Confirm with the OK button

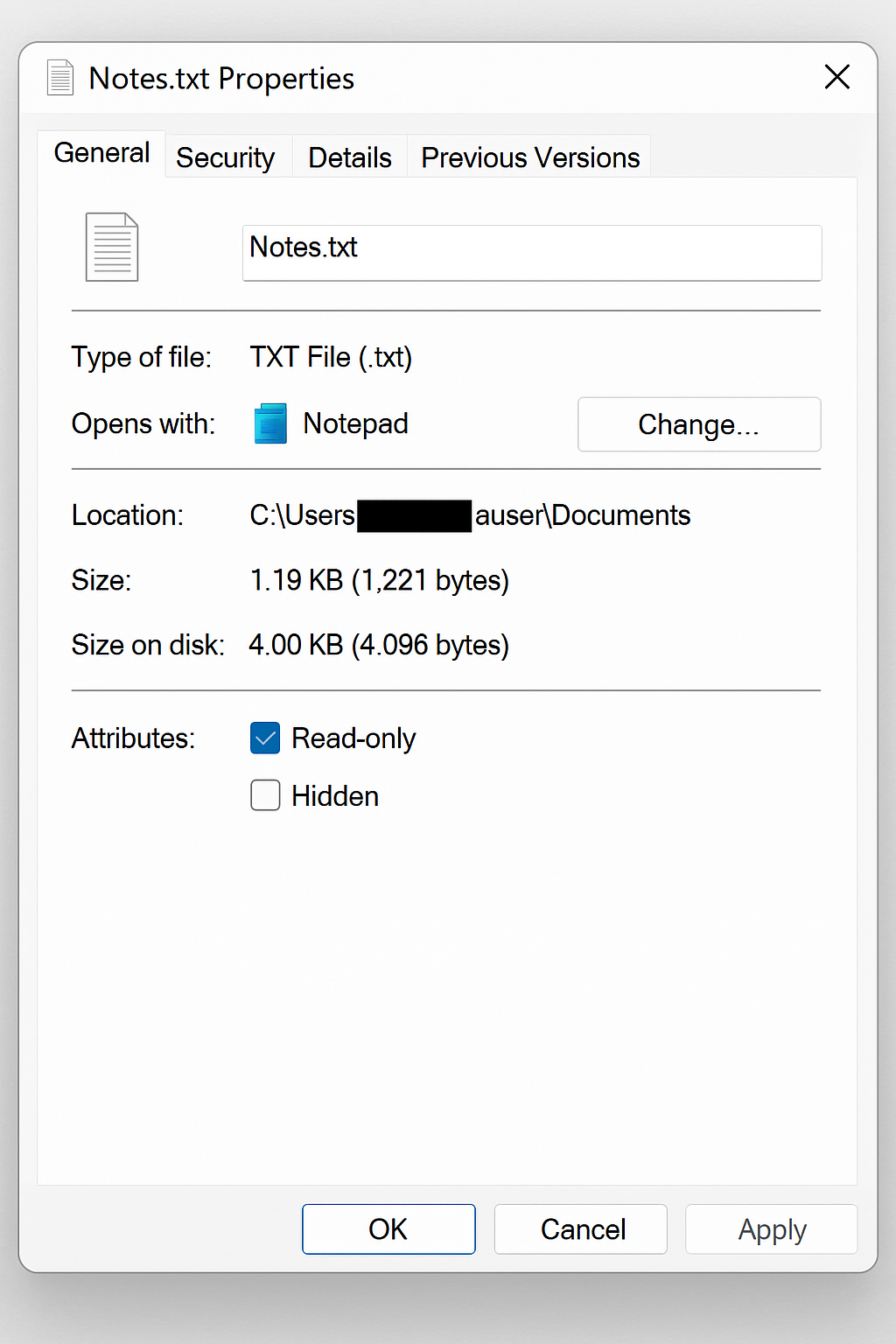point(388,1228)
